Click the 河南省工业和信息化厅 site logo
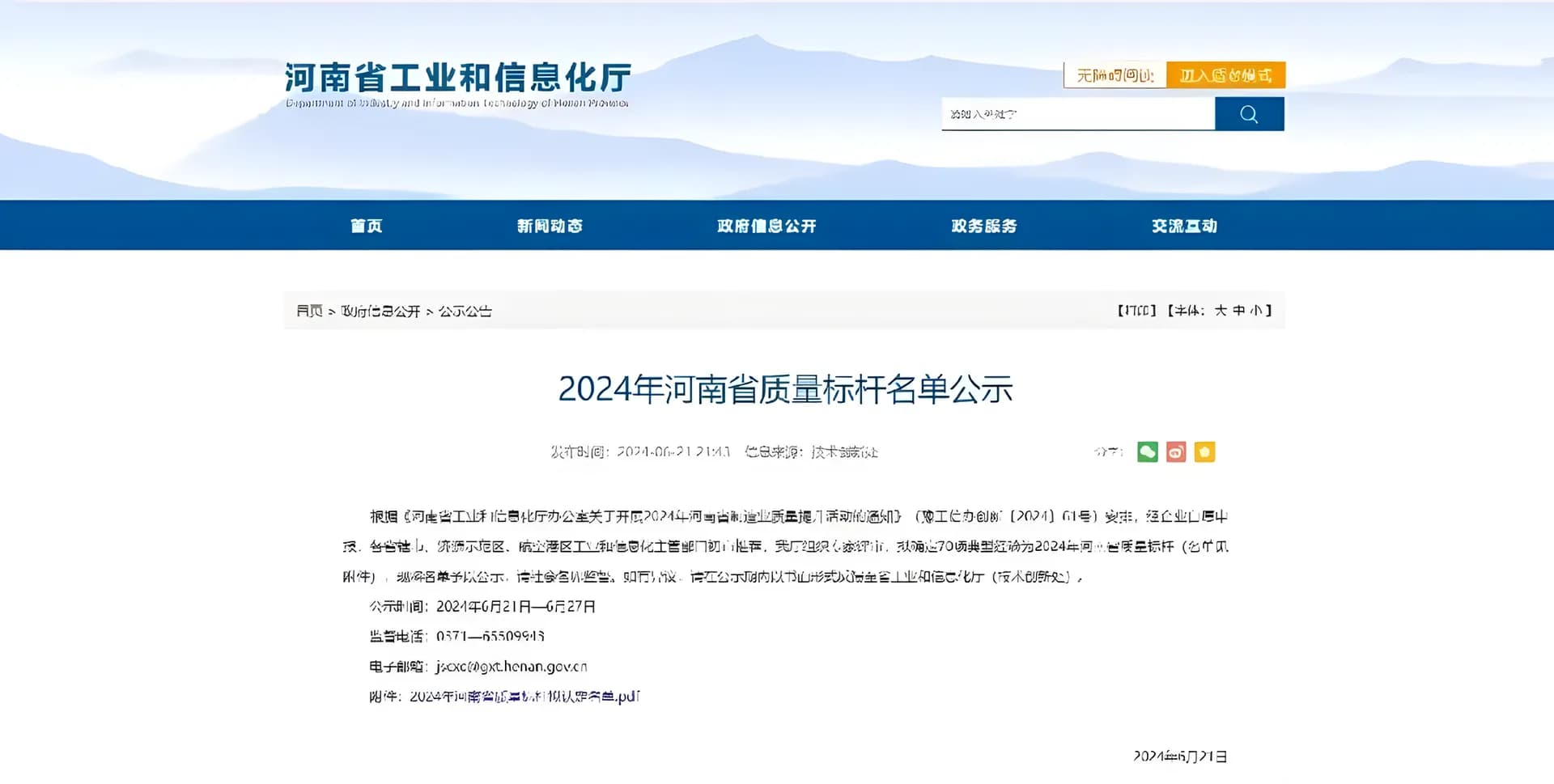Image resolution: width=1554 pixels, height=784 pixels. click(458, 84)
